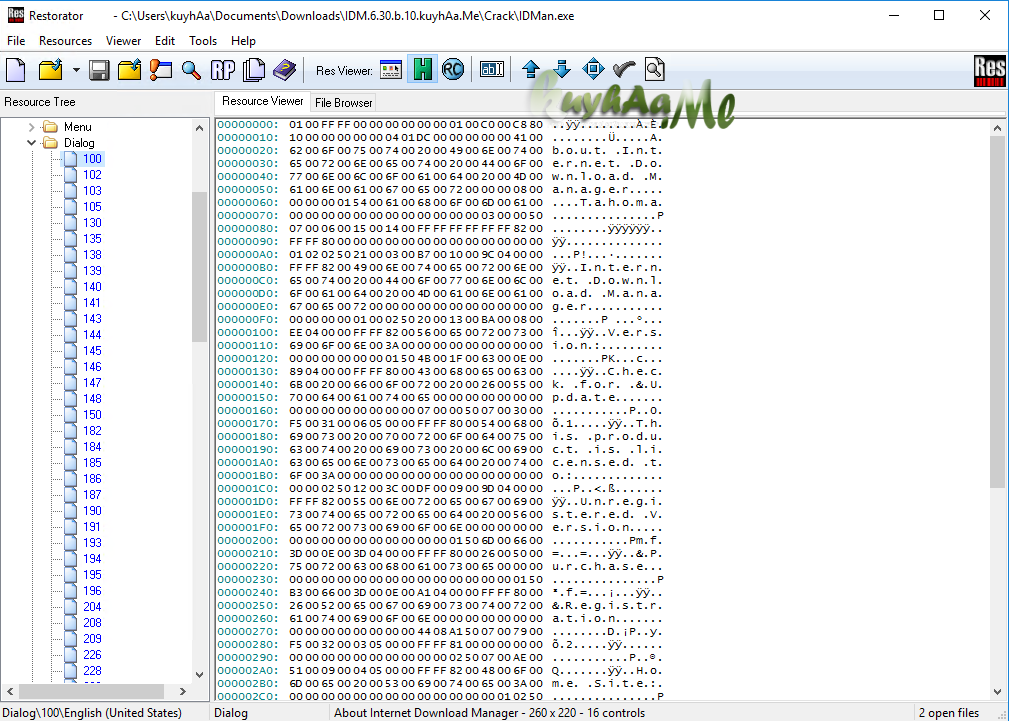
Task: Click the blue down arrow icon
Action: [x=562, y=70]
